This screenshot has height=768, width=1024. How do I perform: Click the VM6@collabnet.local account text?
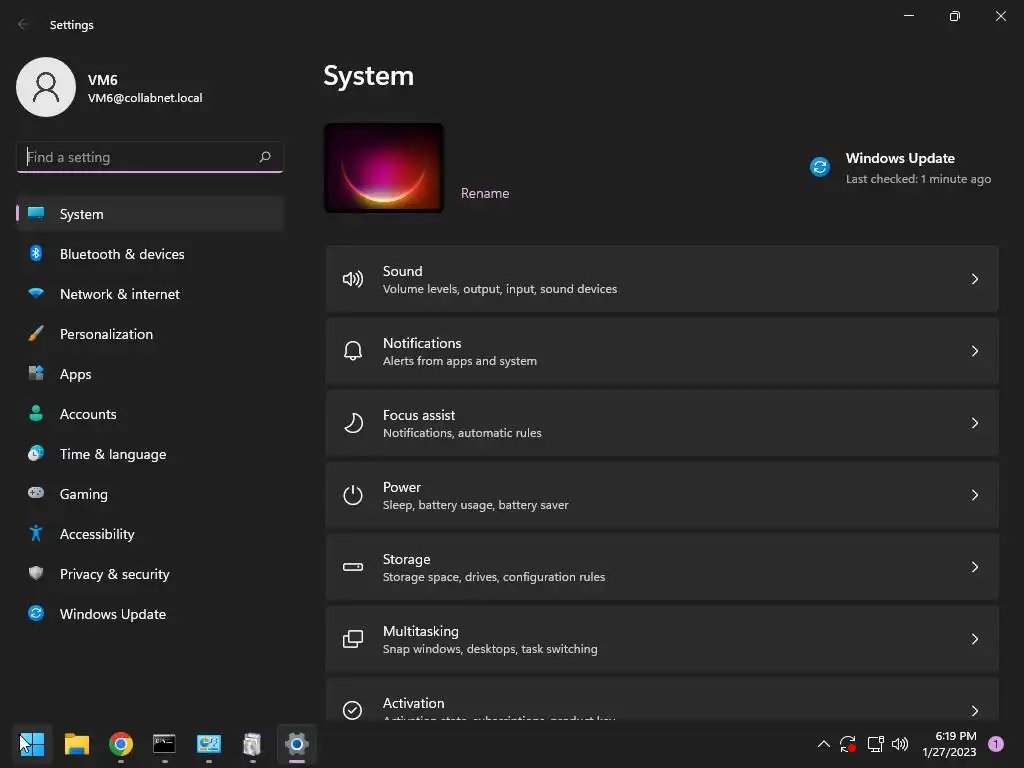pyautogui.click(x=145, y=98)
